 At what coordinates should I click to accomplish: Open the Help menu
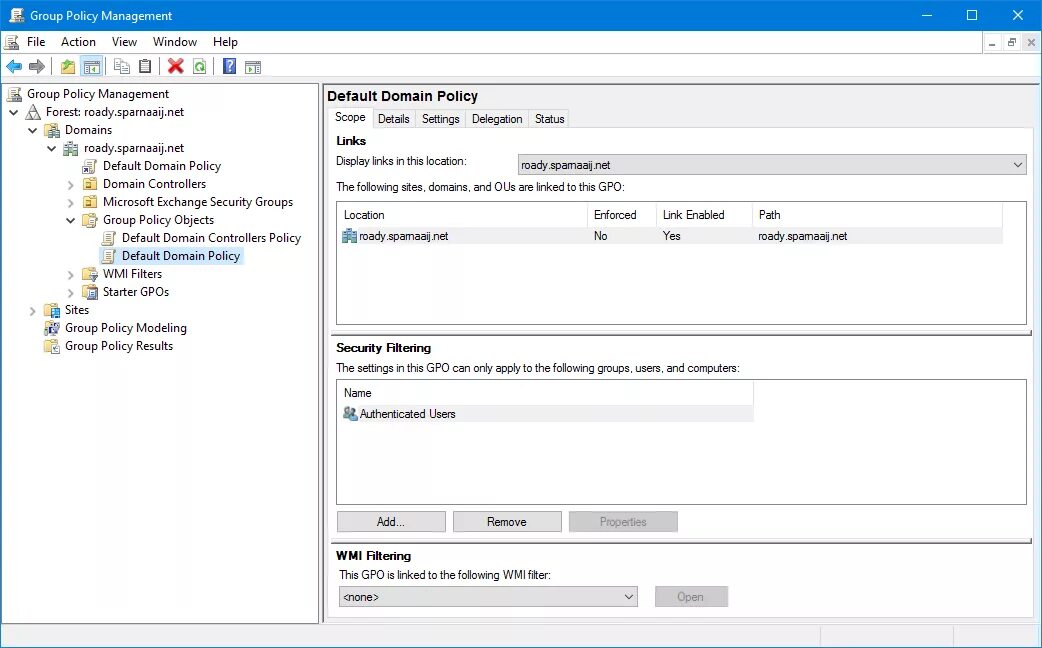tap(225, 42)
